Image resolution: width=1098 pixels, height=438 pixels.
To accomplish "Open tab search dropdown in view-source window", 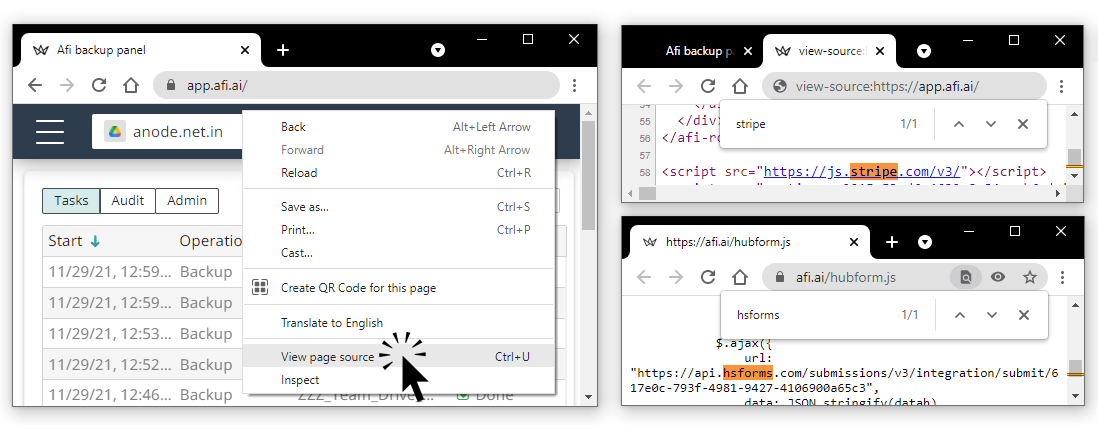I will (924, 51).
